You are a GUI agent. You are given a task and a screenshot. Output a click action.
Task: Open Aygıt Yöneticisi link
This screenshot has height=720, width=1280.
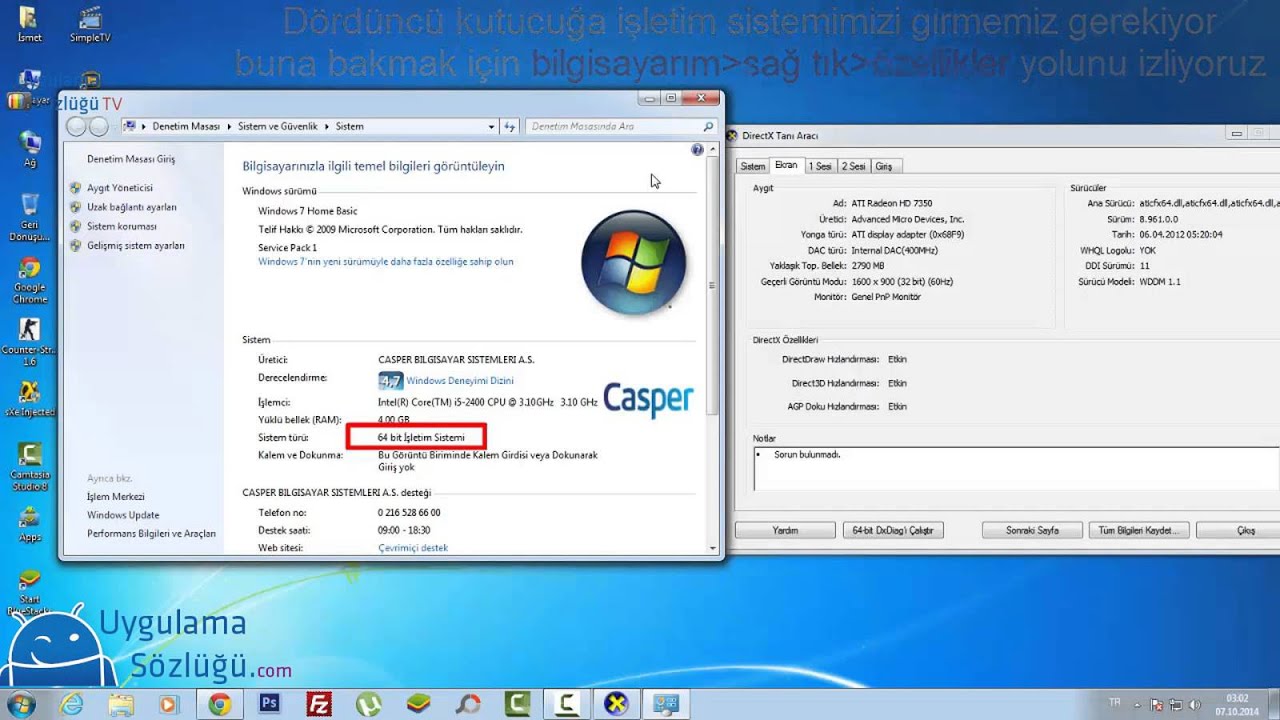tap(120, 188)
